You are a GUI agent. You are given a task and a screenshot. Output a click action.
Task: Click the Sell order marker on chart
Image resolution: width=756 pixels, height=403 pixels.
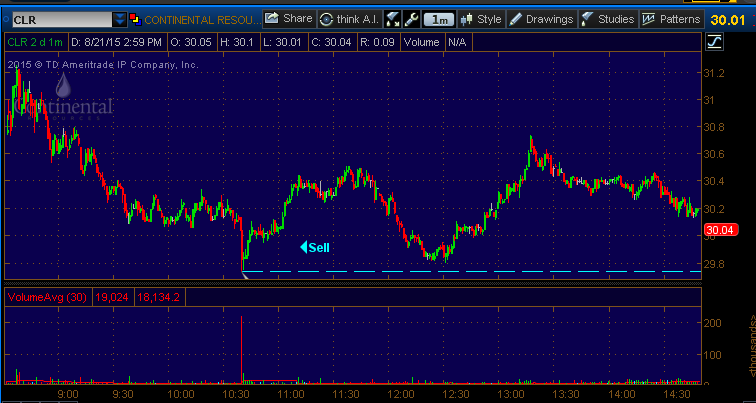[315, 247]
